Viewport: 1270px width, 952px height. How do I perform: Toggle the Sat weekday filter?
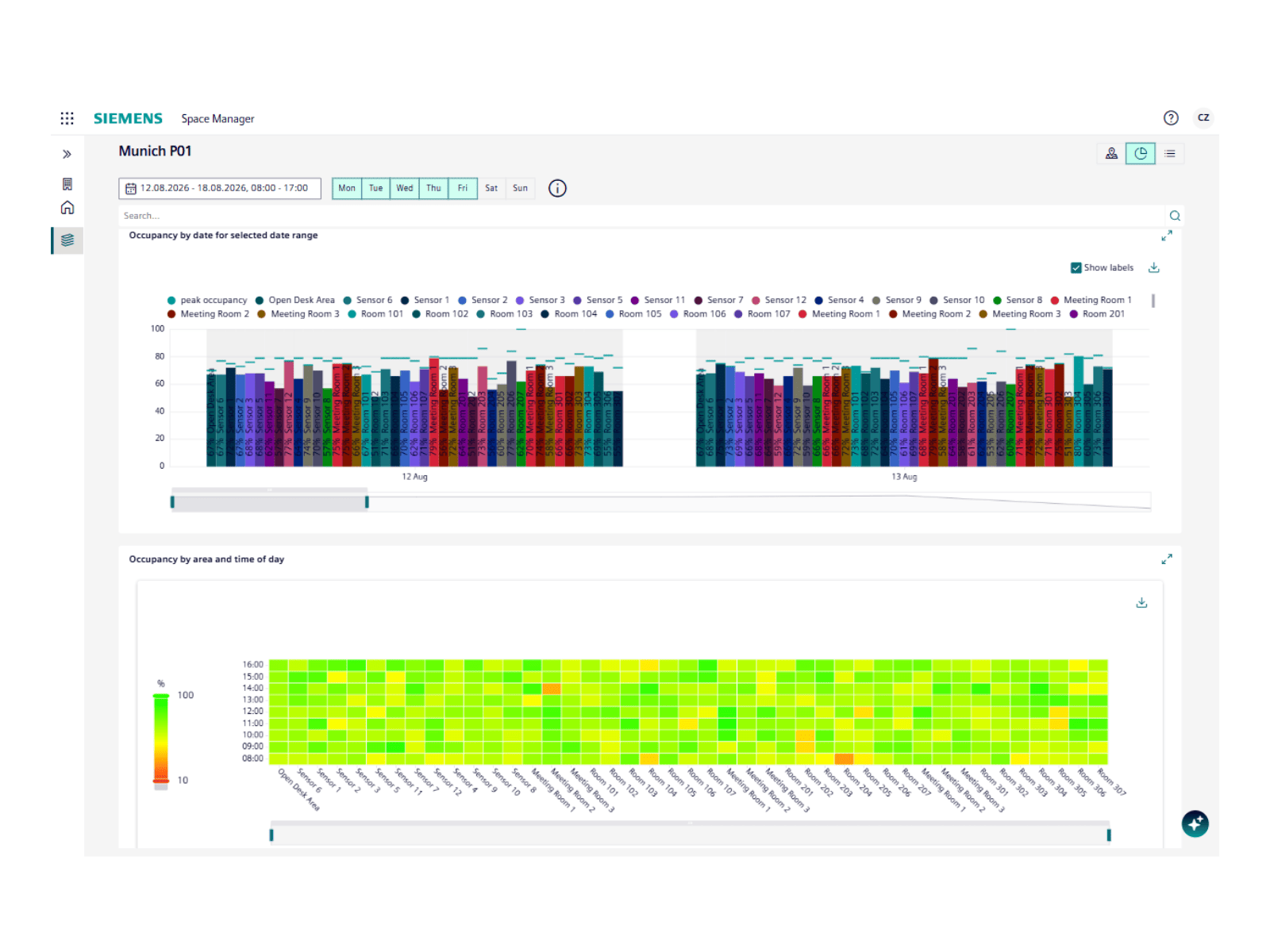pyautogui.click(x=491, y=189)
